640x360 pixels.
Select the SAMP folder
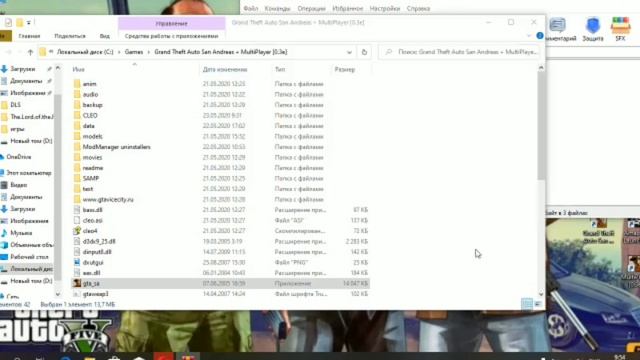[91, 178]
